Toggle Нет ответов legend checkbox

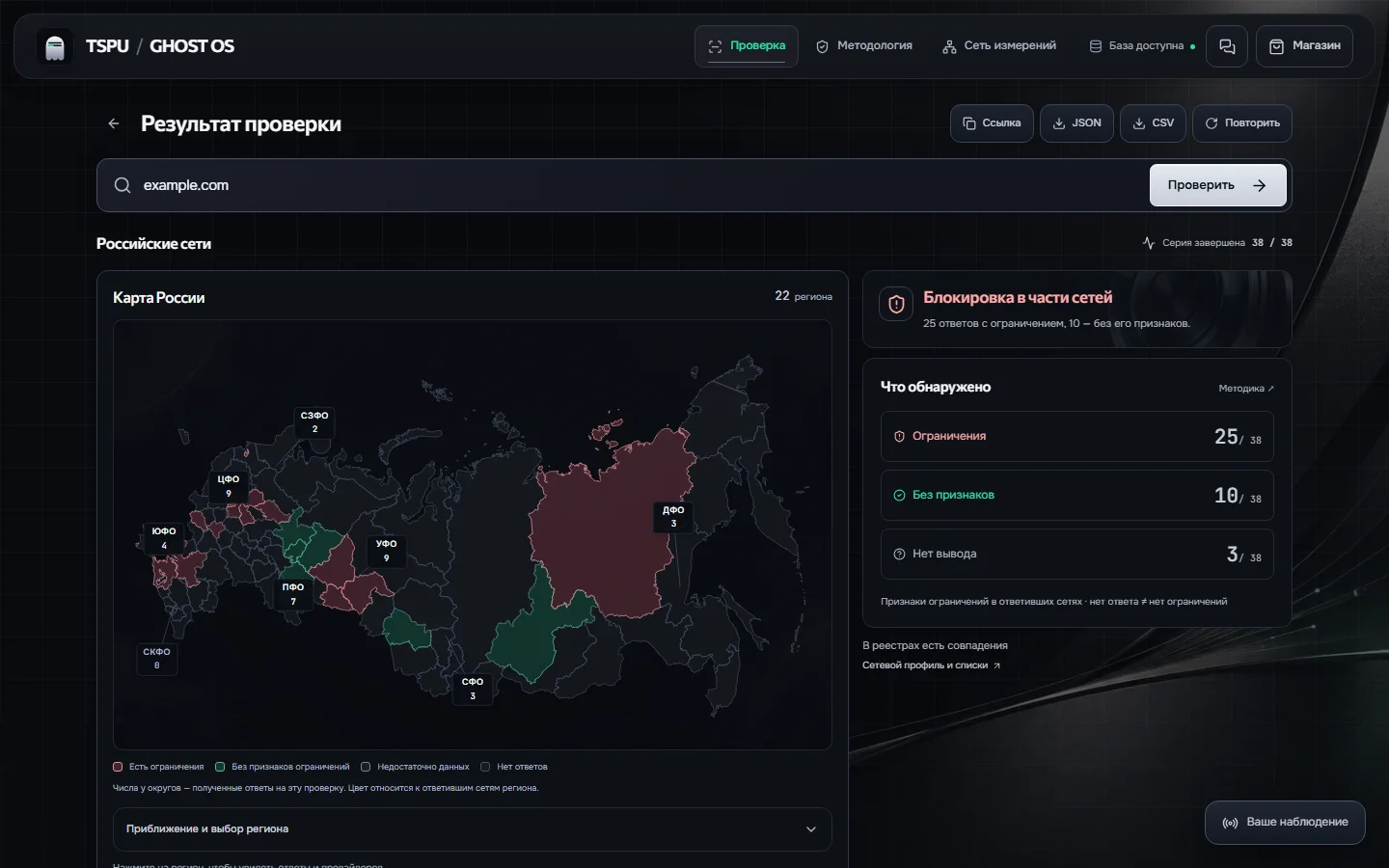485,767
